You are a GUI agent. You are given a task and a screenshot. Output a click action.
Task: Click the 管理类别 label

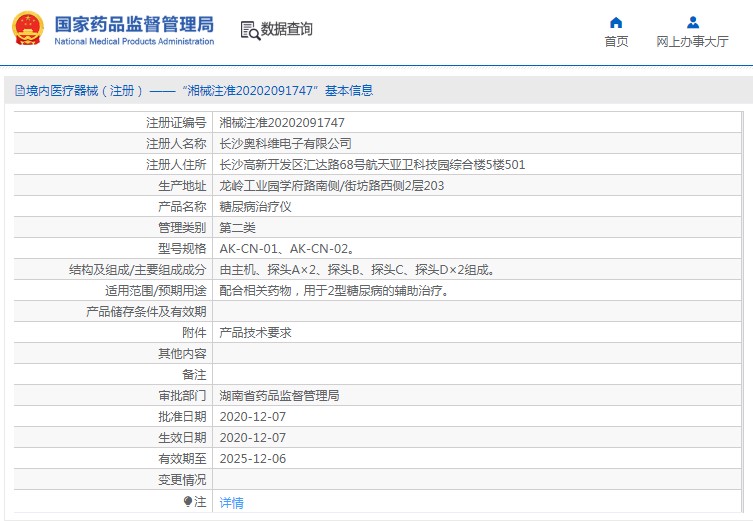(x=182, y=228)
